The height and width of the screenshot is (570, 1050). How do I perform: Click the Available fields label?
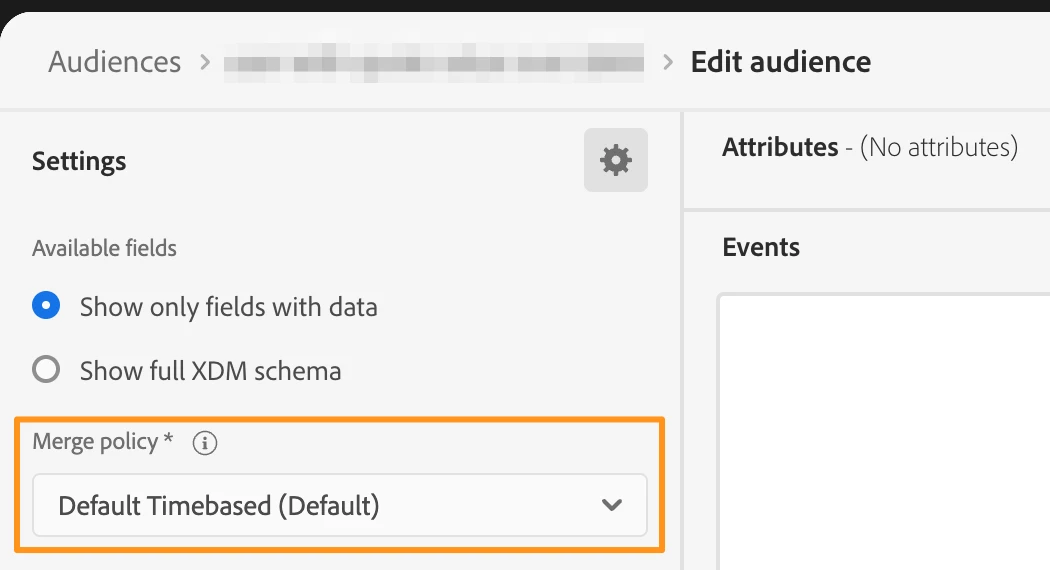(104, 248)
